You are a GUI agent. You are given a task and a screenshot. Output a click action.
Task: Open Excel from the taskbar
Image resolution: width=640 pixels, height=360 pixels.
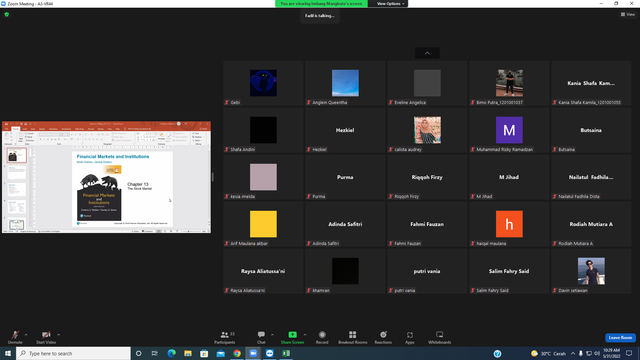point(286,353)
